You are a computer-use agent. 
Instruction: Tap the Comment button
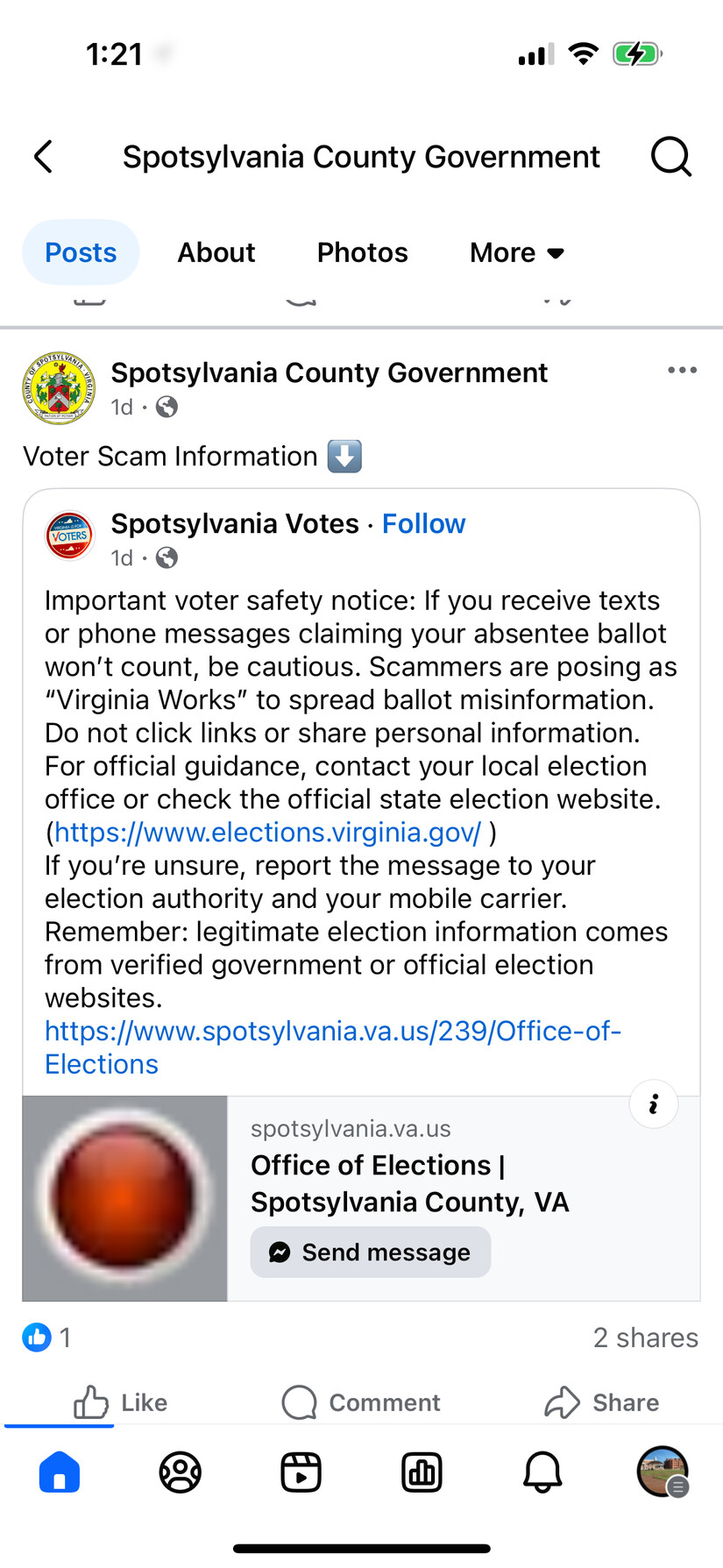coord(361,1402)
